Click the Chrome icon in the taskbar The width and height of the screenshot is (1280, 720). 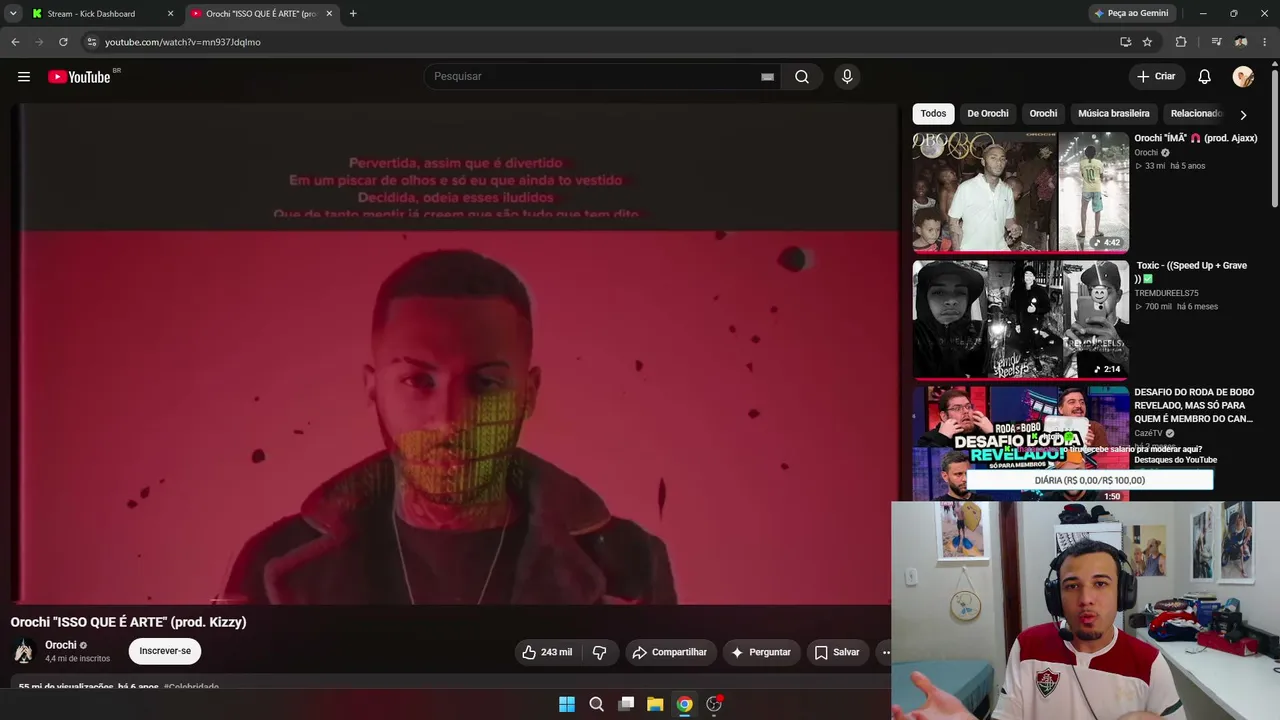tap(684, 704)
